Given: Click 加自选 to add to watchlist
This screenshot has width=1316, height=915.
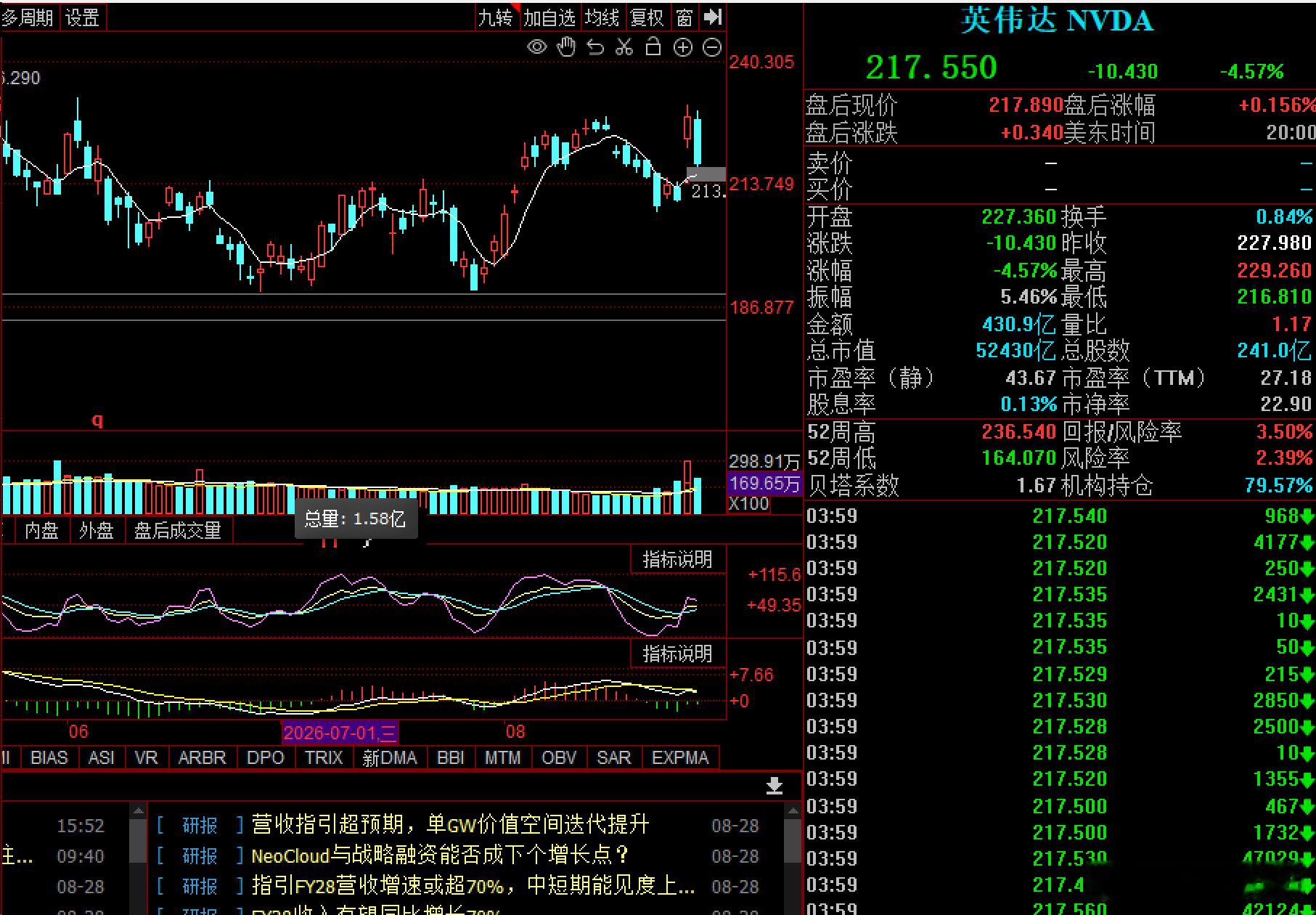Looking at the screenshot, I should pos(549,17).
